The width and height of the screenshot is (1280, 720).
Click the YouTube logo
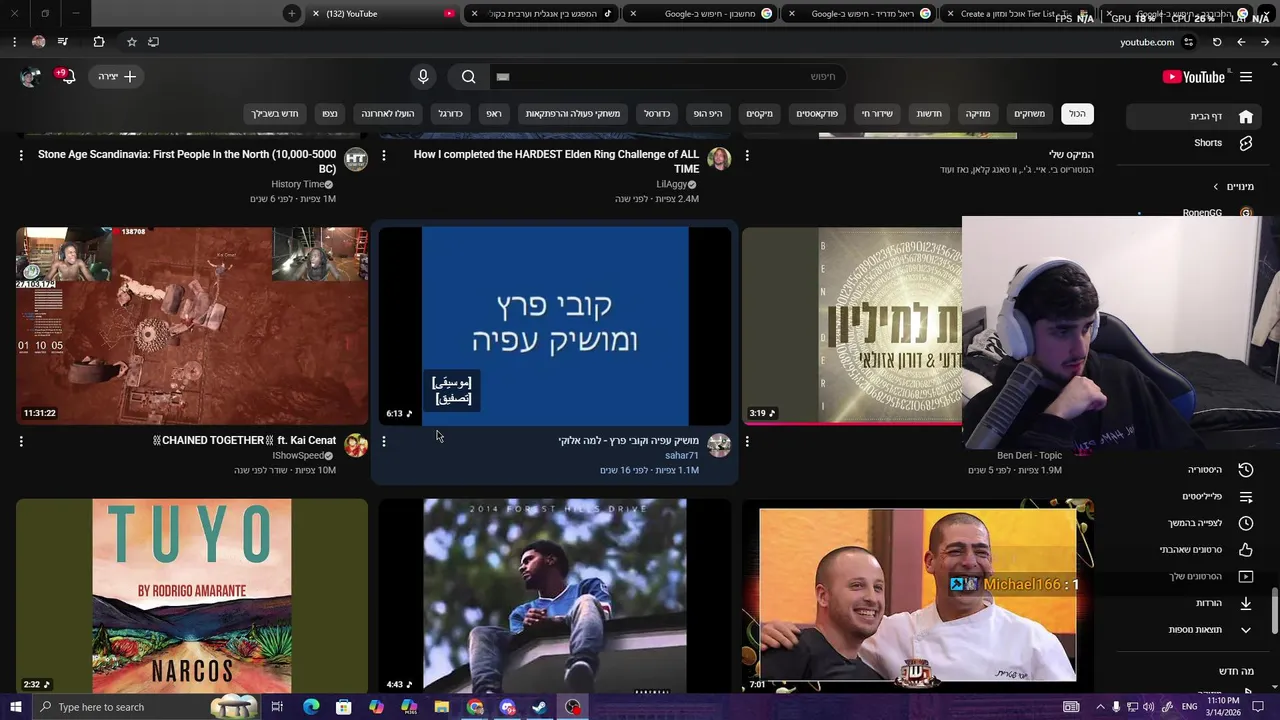pyautogui.click(x=1194, y=77)
